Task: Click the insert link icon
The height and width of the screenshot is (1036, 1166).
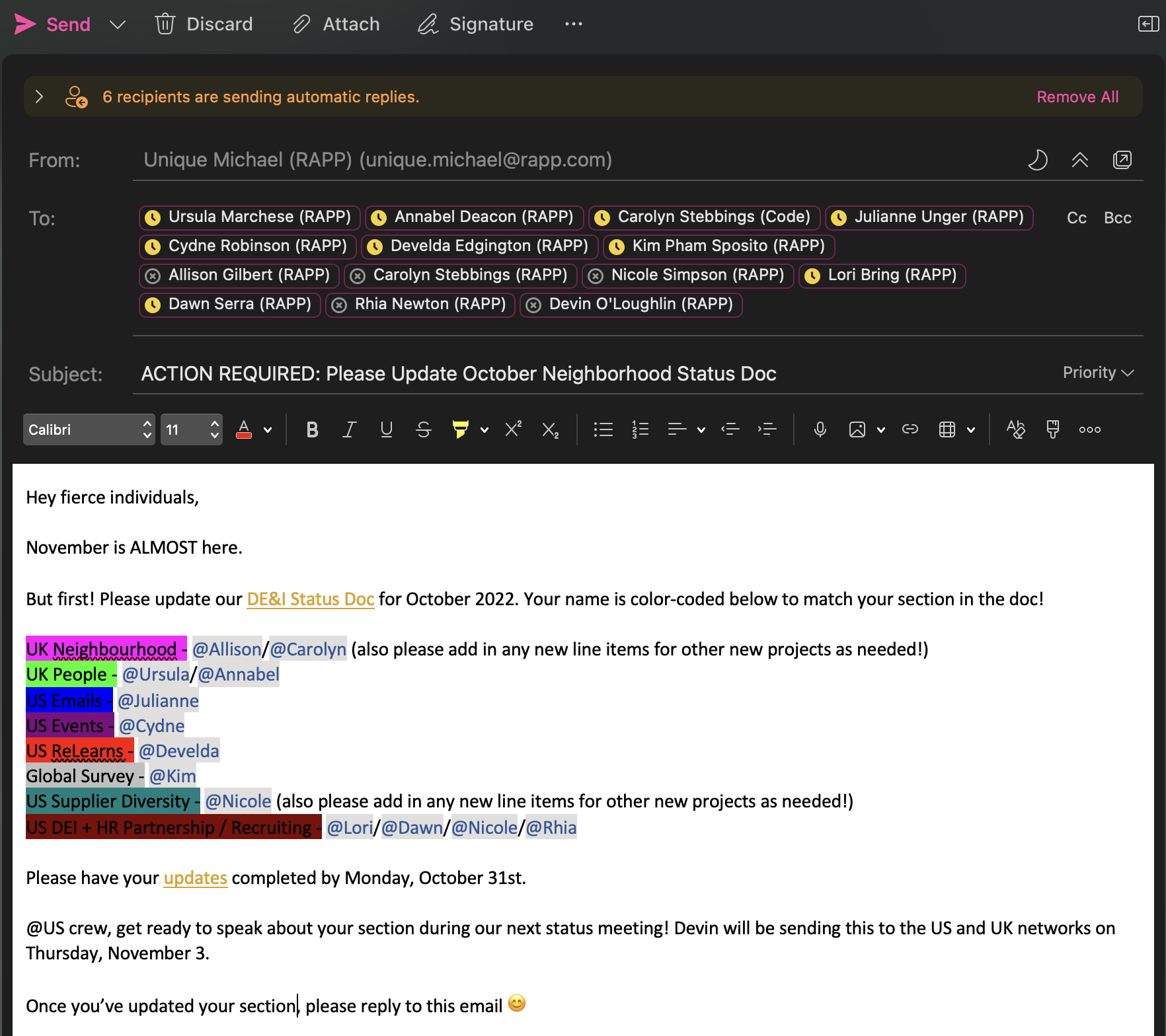Action: pos(910,429)
